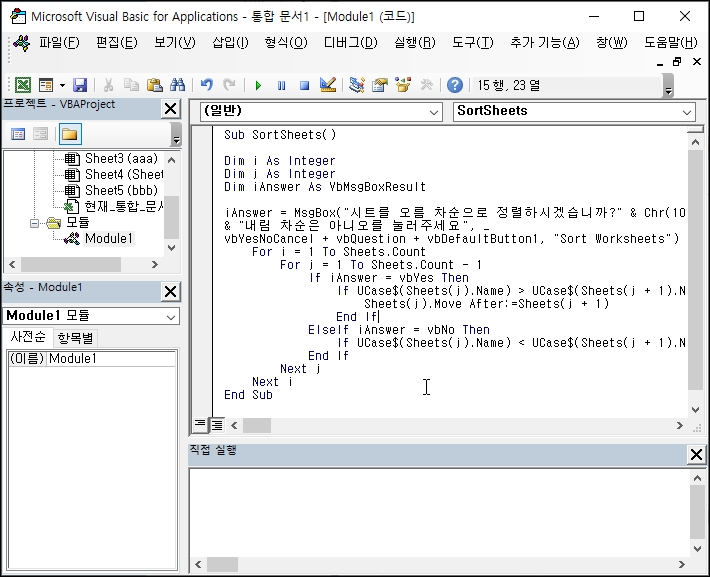Click the Copy icon in the toolbar
Viewport: 710px width, 577px height.
(x=131, y=85)
